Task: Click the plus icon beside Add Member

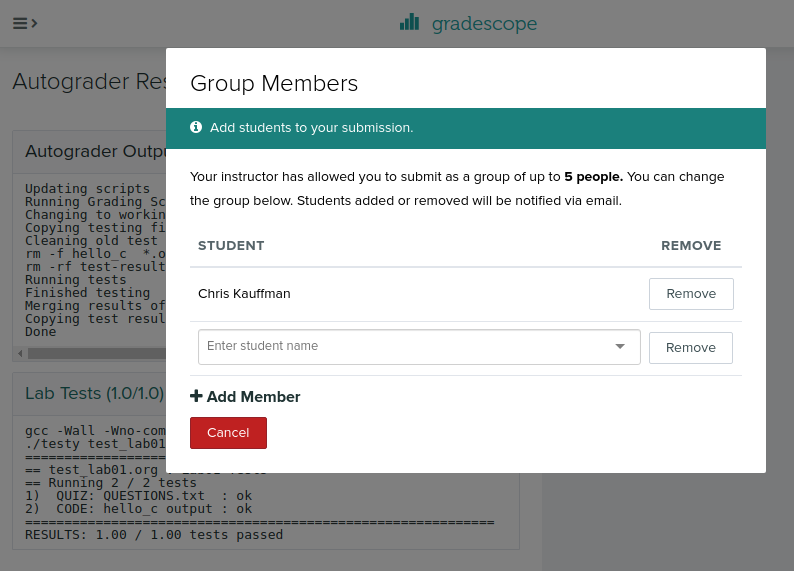Action: 196,397
